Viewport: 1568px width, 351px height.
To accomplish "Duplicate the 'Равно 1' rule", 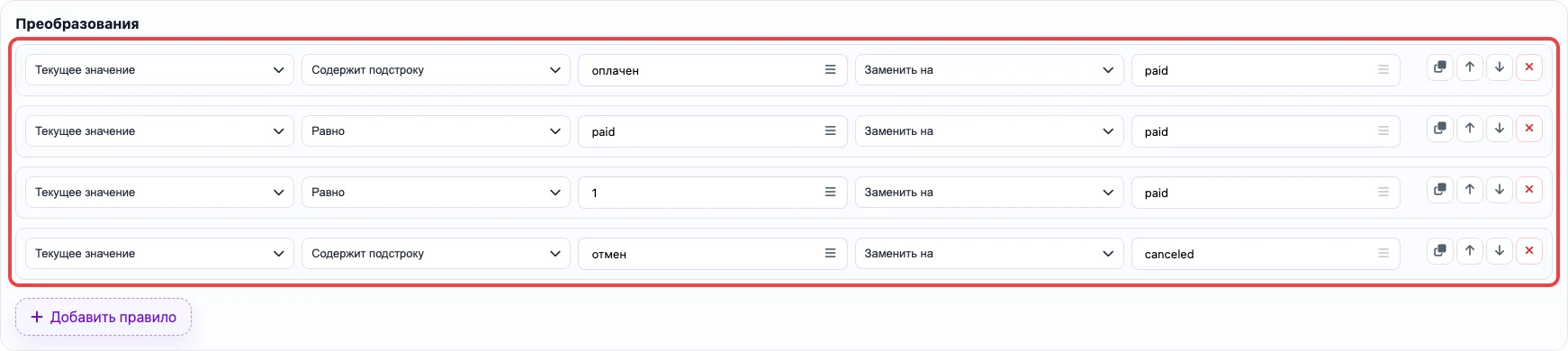I will [x=1440, y=190].
